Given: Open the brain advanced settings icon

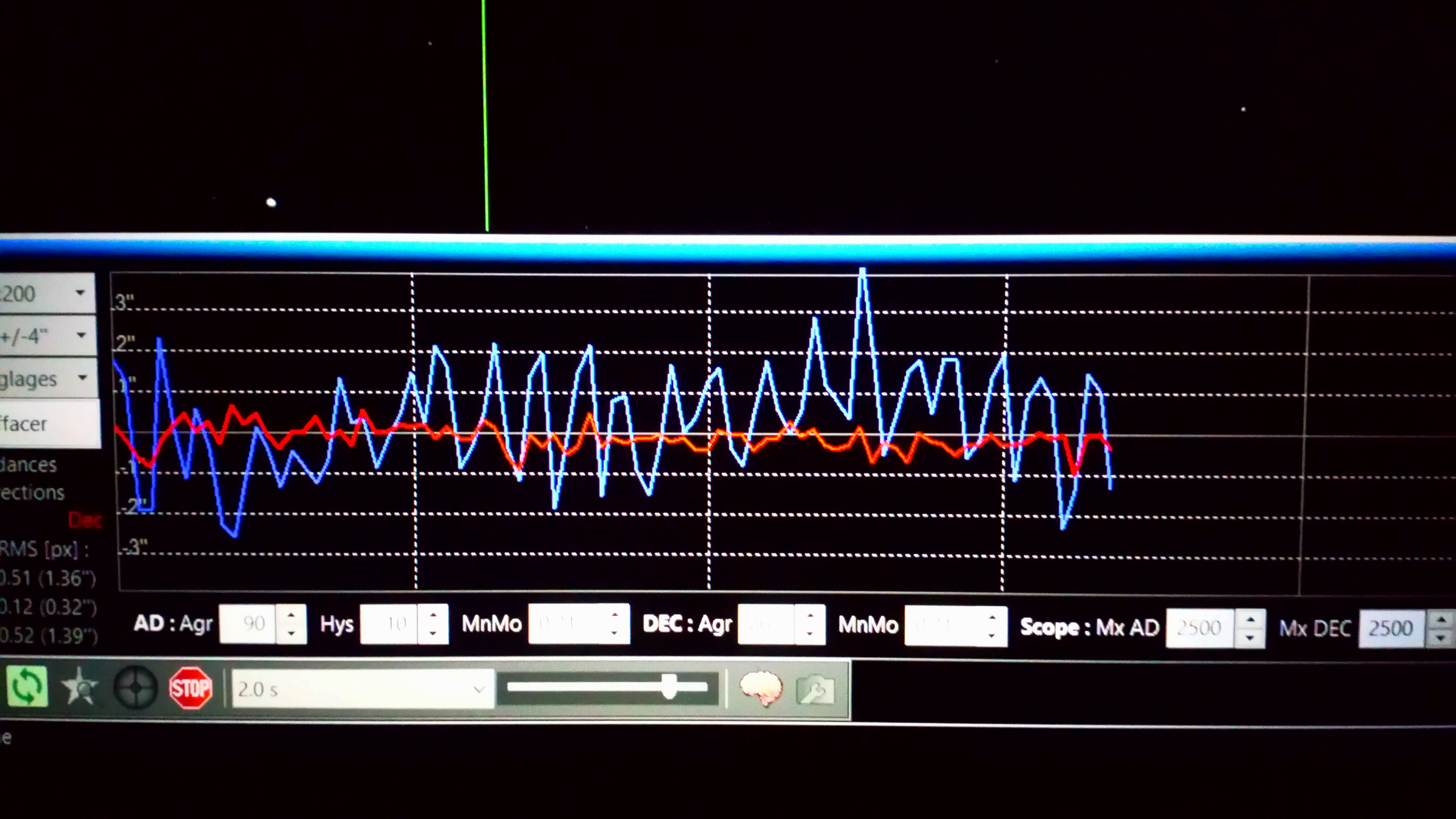Looking at the screenshot, I should (761, 687).
